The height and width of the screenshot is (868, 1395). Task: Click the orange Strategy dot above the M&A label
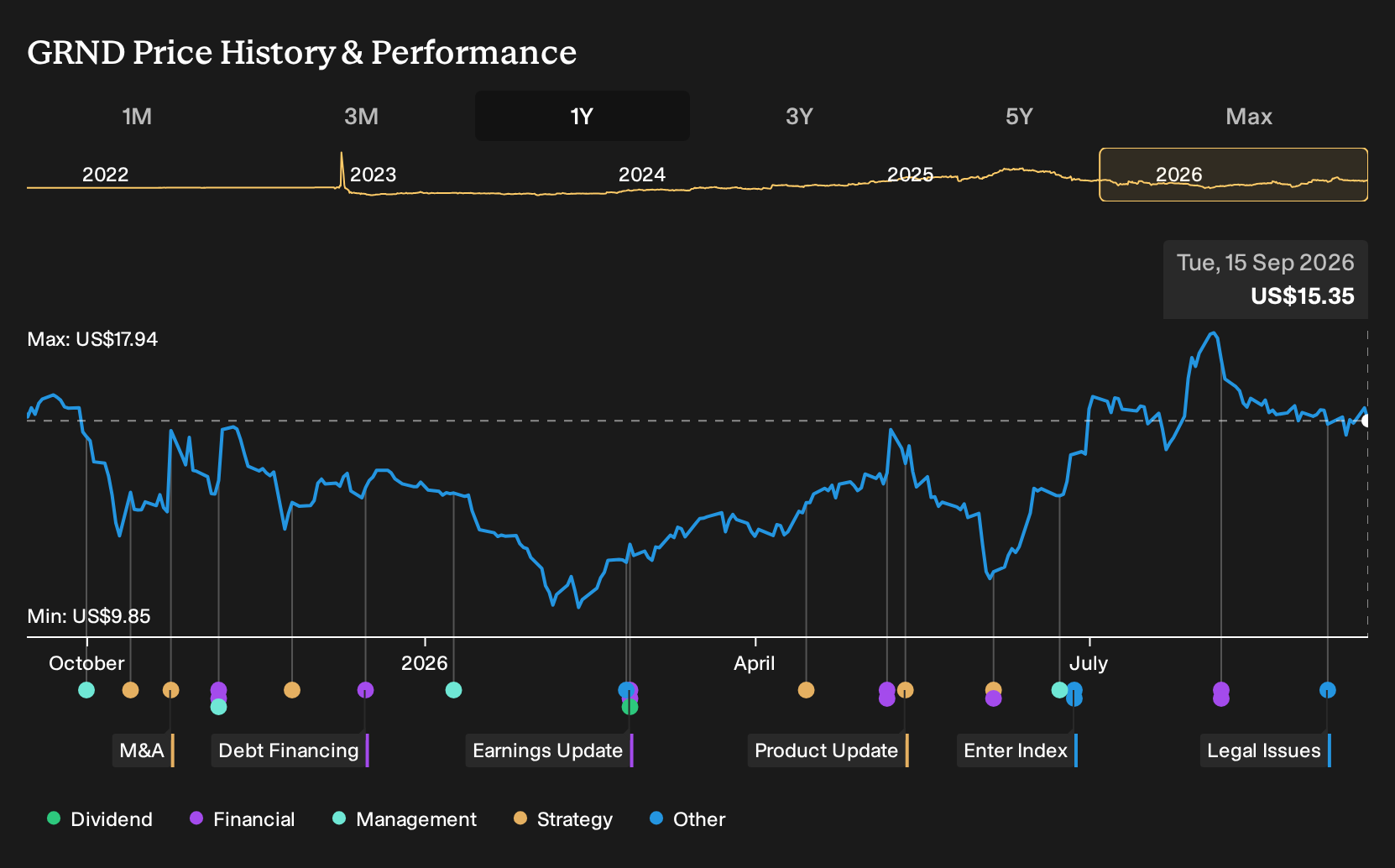pyautogui.click(x=170, y=690)
